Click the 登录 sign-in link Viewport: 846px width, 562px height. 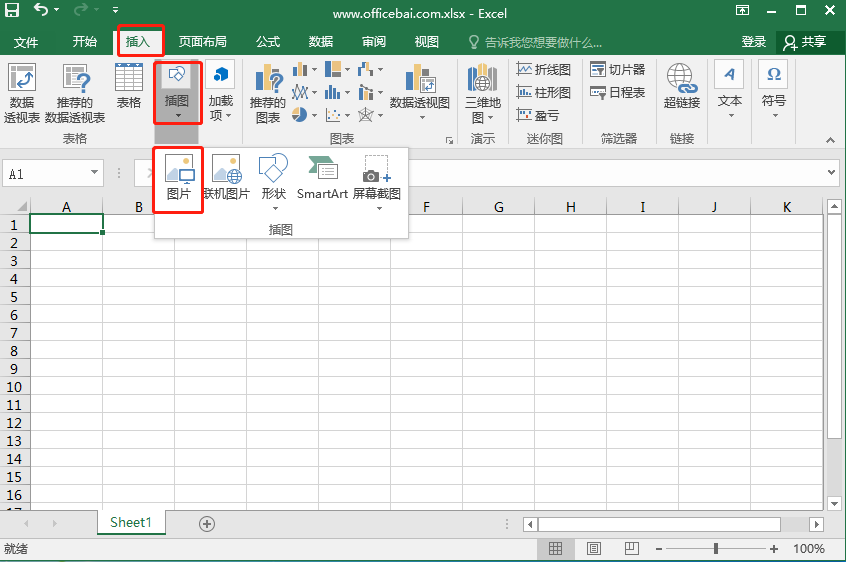tap(754, 42)
